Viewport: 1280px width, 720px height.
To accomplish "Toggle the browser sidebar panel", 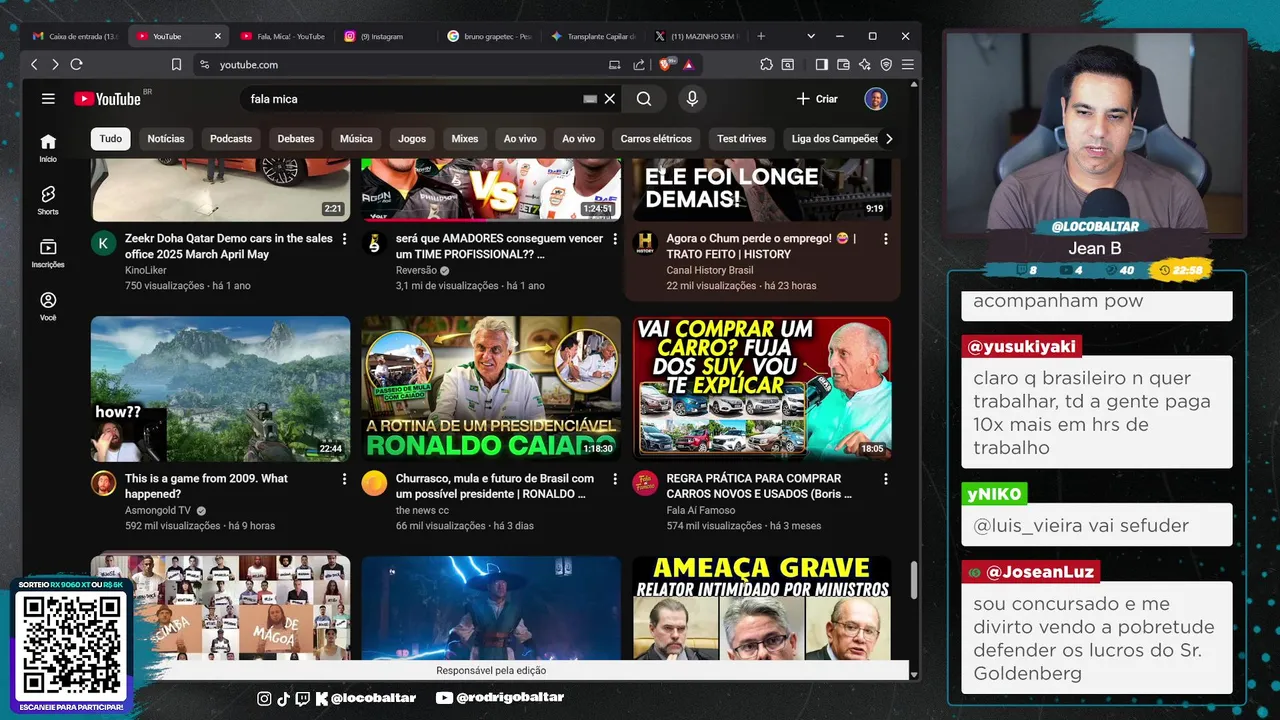I will point(821,64).
